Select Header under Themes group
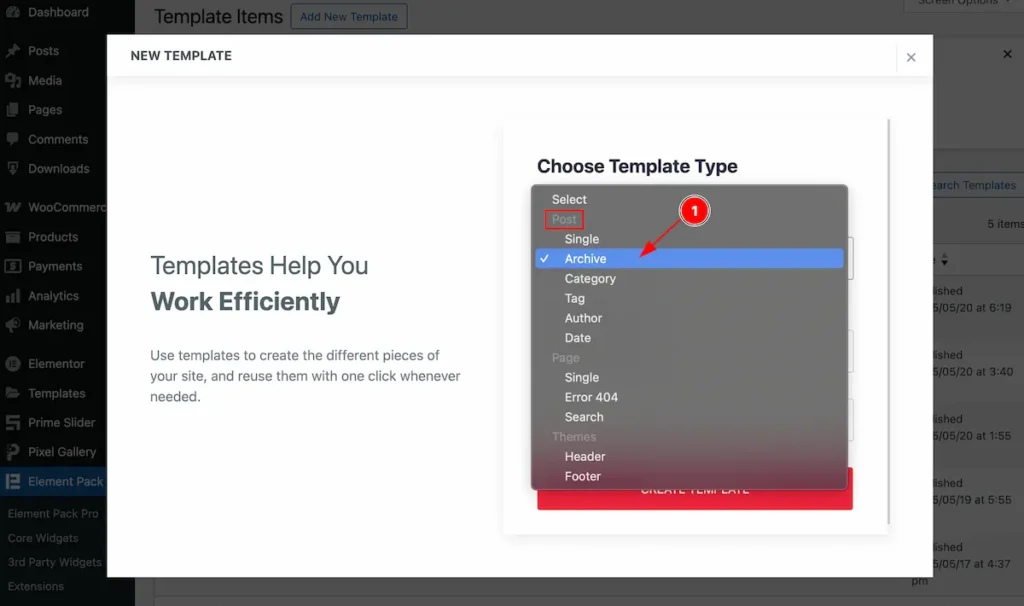Image resolution: width=1024 pixels, height=606 pixels. pos(585,457)
